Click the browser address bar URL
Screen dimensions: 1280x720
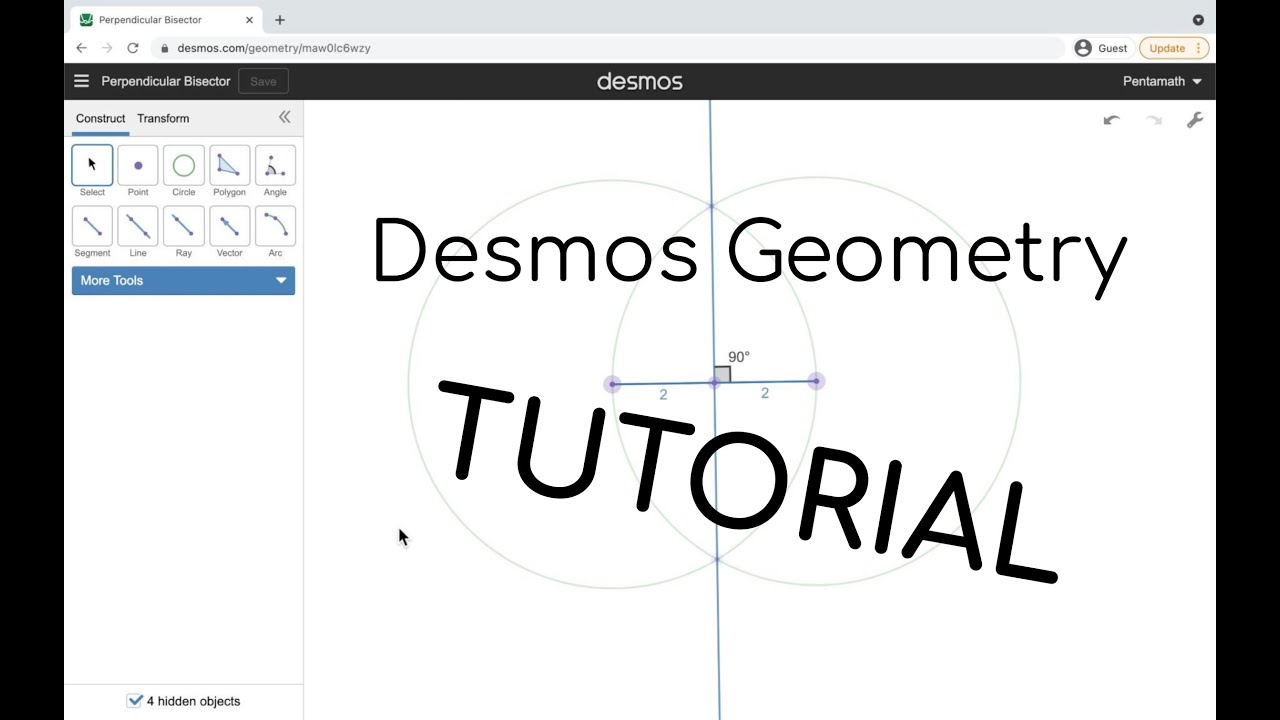(x=274, y=48)
